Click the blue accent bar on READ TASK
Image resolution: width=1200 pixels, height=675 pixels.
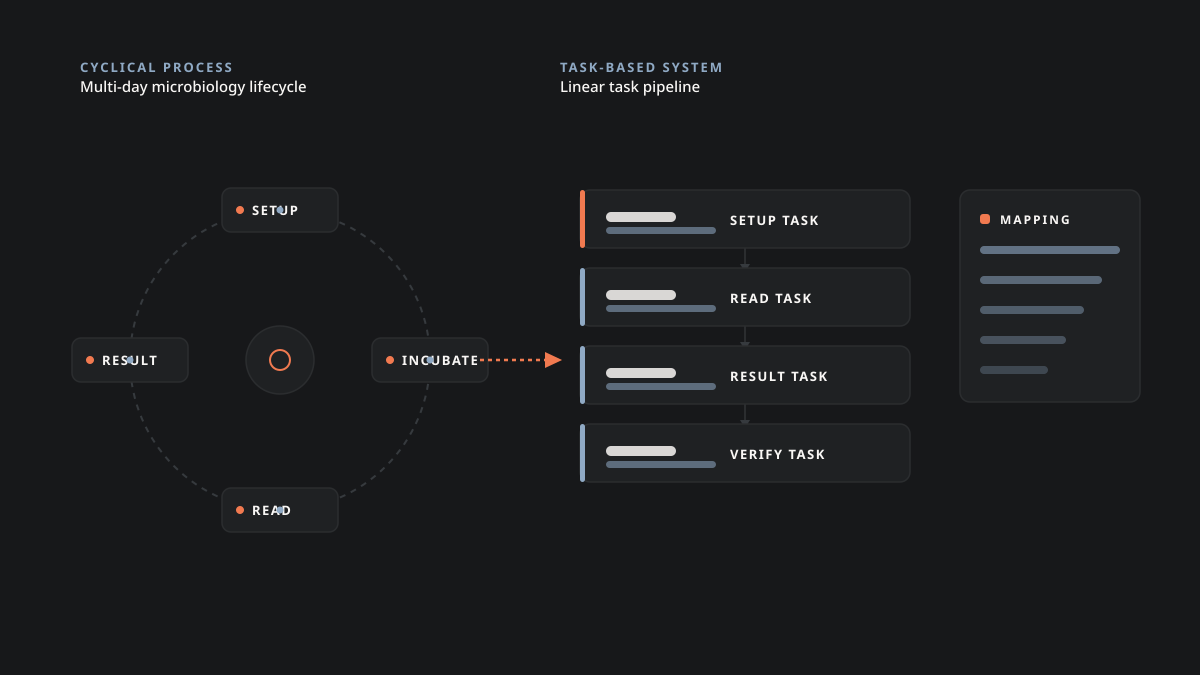[582, 297]
